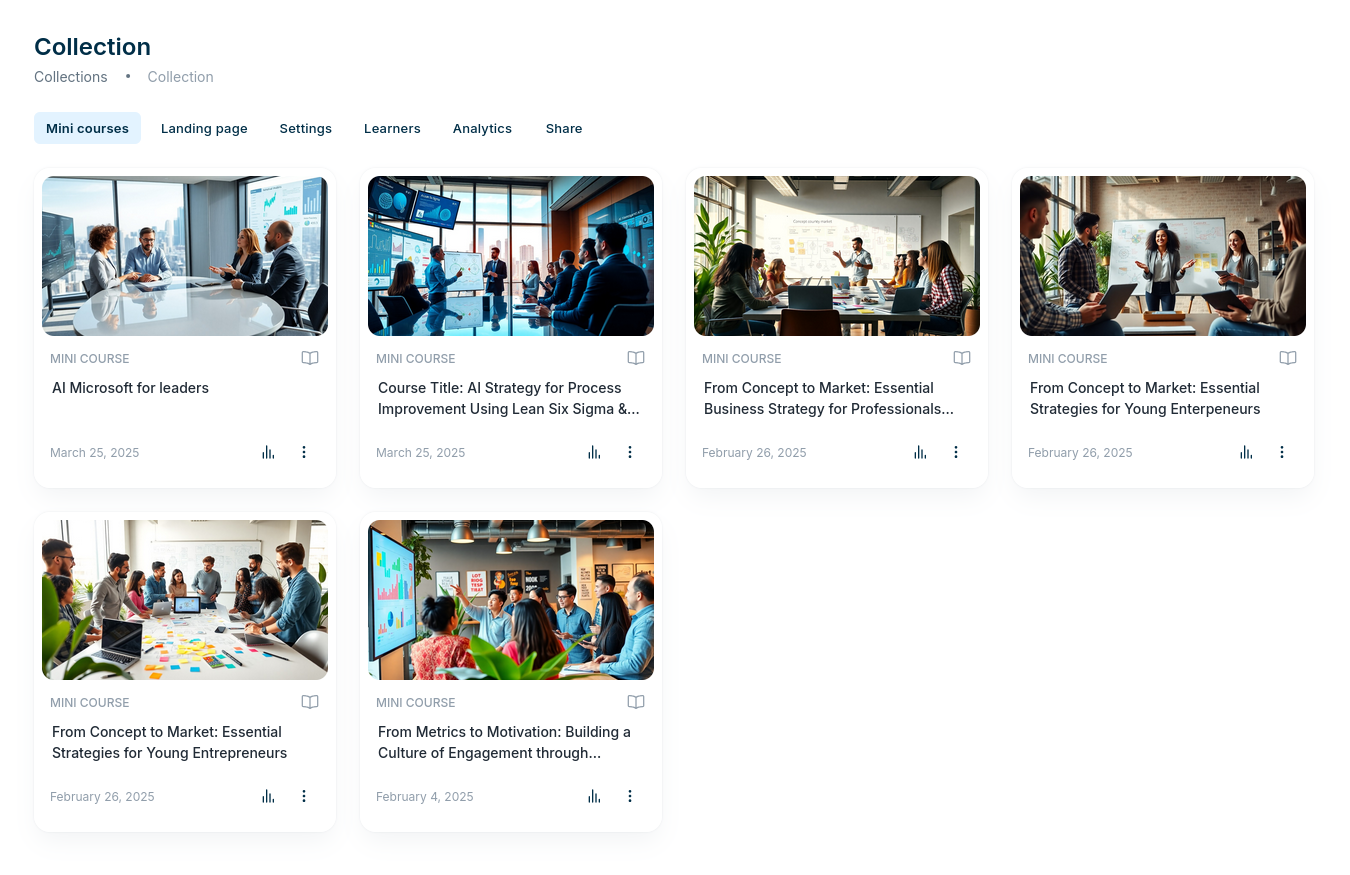1350x875 pixels.
Task: Open Essential Business Strategy for Professionals course title
Action: click(x=829, y=398)
